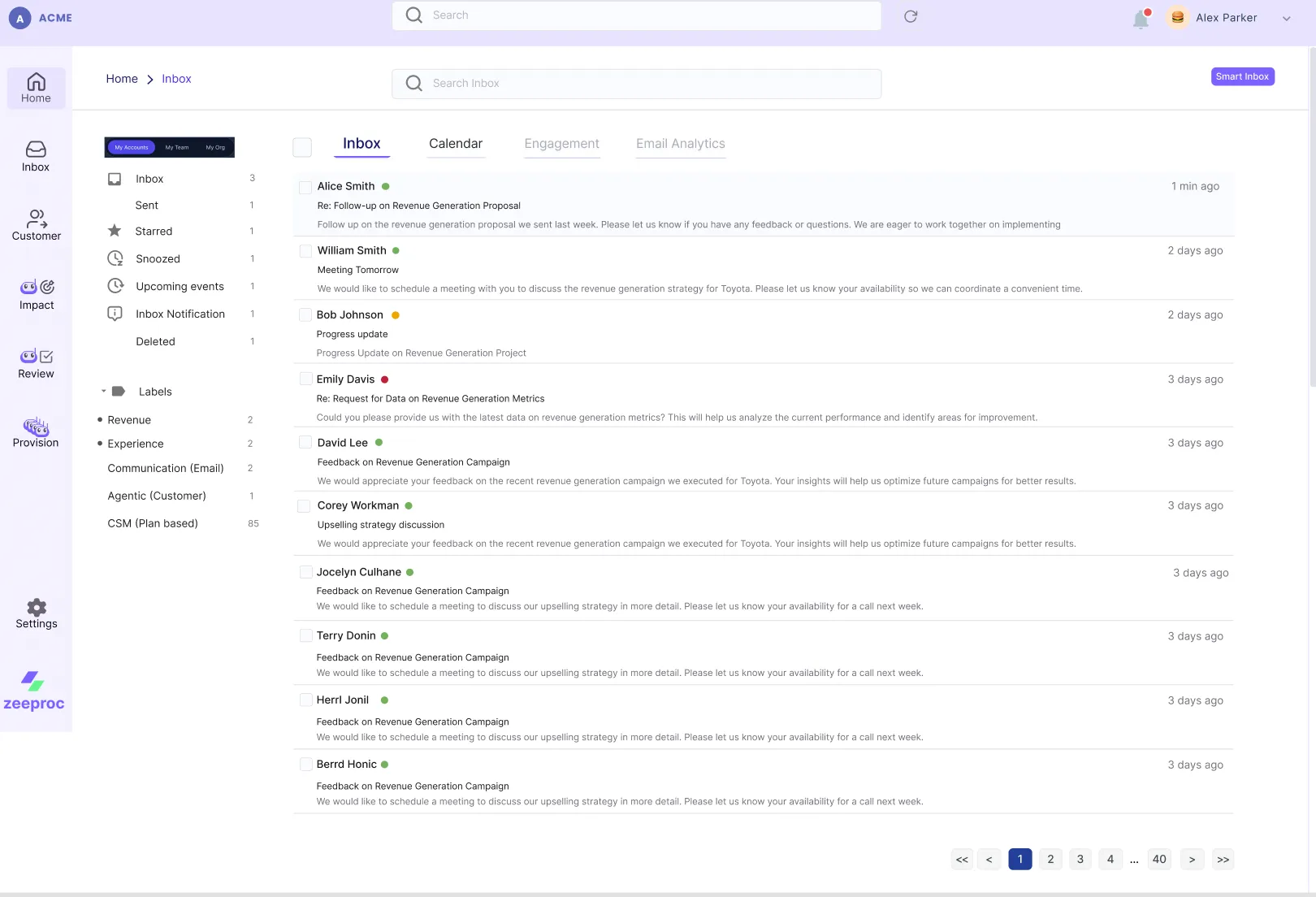Click the refresh icon beside search

[x=911, y=16]
